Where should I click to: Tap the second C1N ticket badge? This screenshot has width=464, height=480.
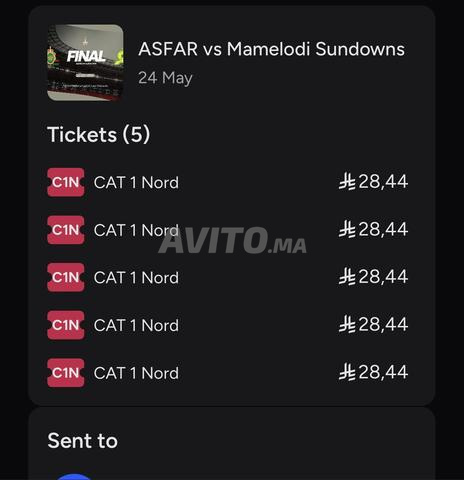[66, 230]
